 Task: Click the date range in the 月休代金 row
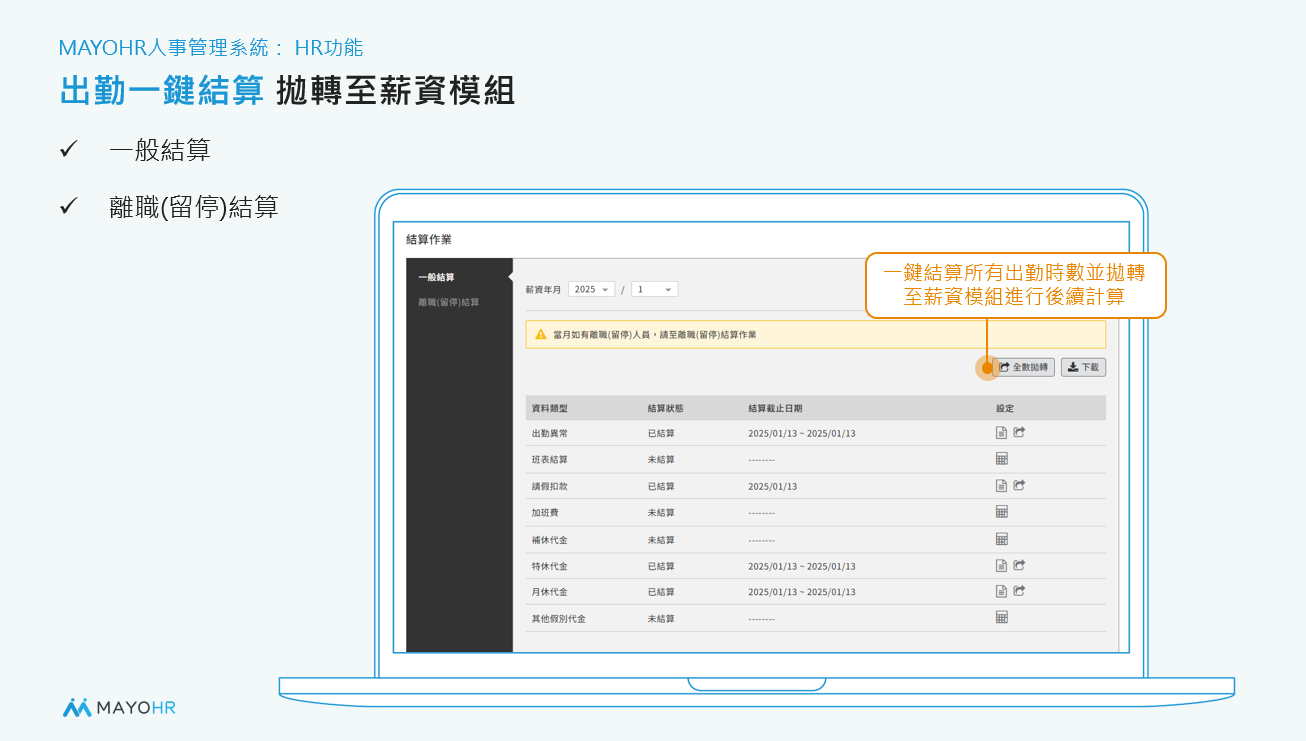[x=802, y=592]
